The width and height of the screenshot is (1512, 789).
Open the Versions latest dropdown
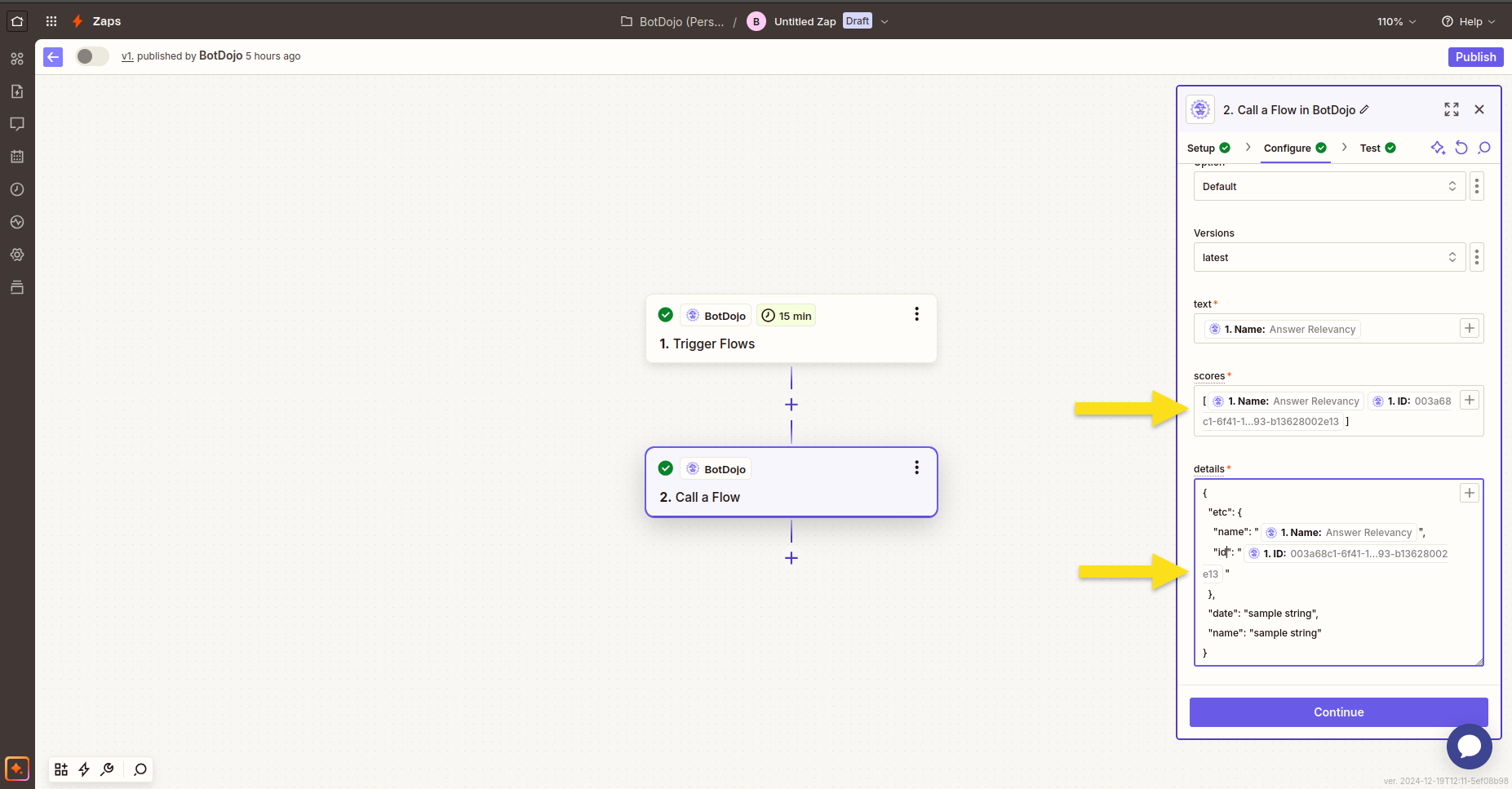(1329, 257)
